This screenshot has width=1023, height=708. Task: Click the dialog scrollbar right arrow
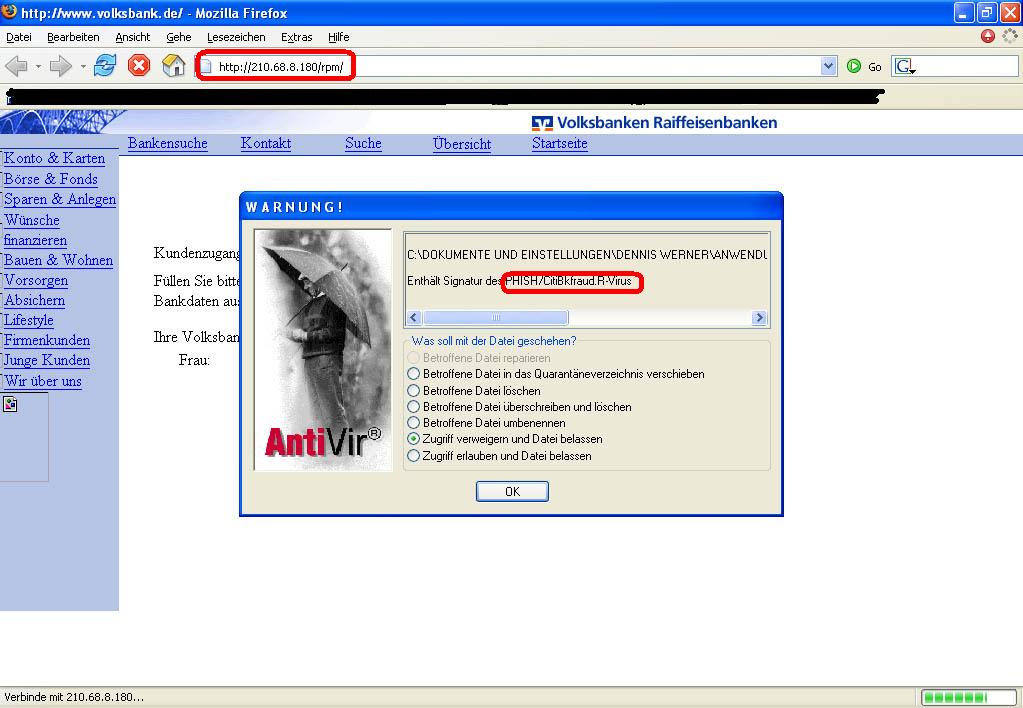tap(759, 318)
